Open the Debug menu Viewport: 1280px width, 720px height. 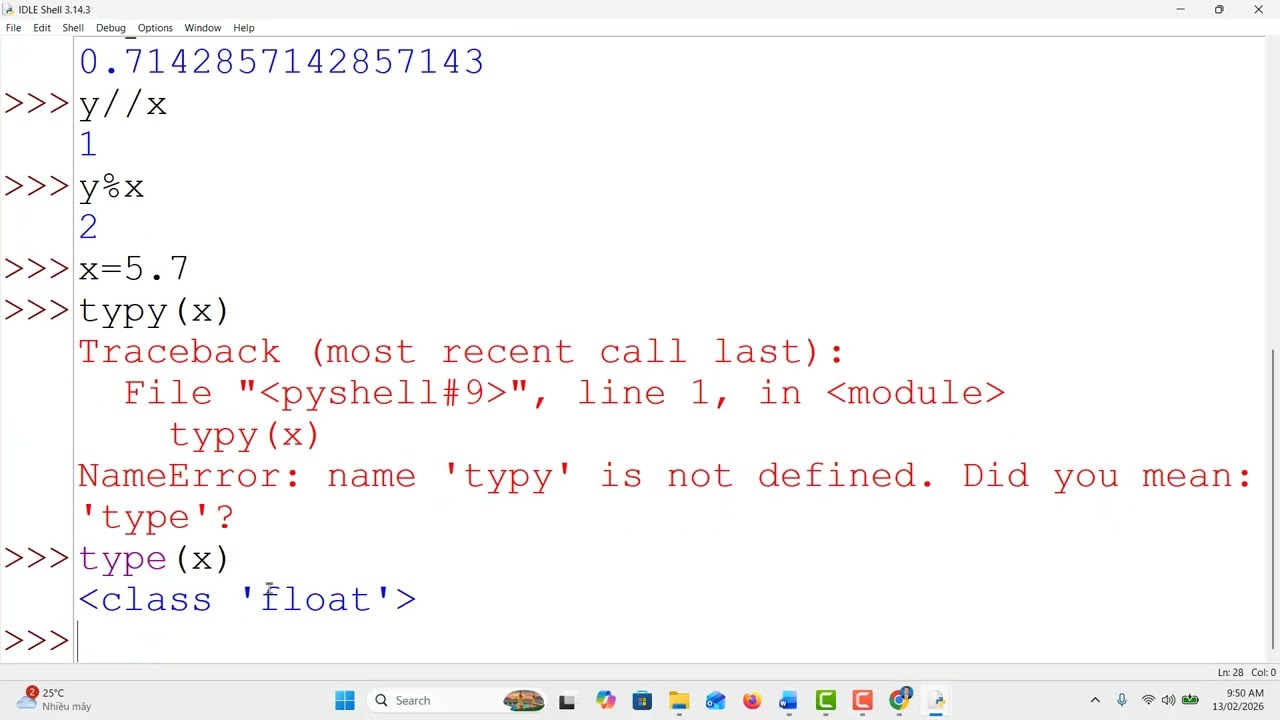[110, 28]
